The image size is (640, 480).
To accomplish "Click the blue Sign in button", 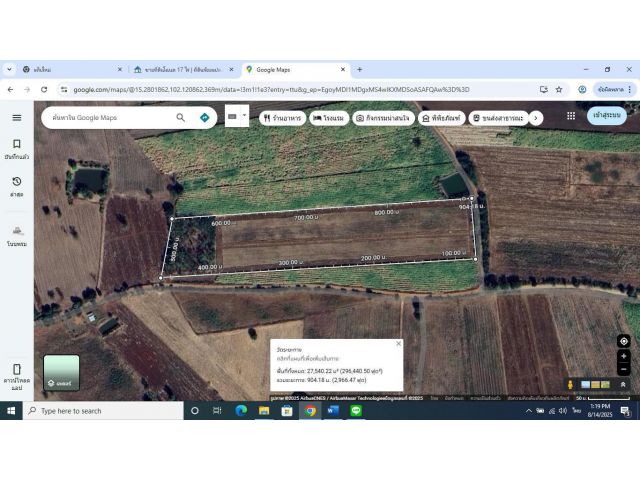I will pos(607,116).
